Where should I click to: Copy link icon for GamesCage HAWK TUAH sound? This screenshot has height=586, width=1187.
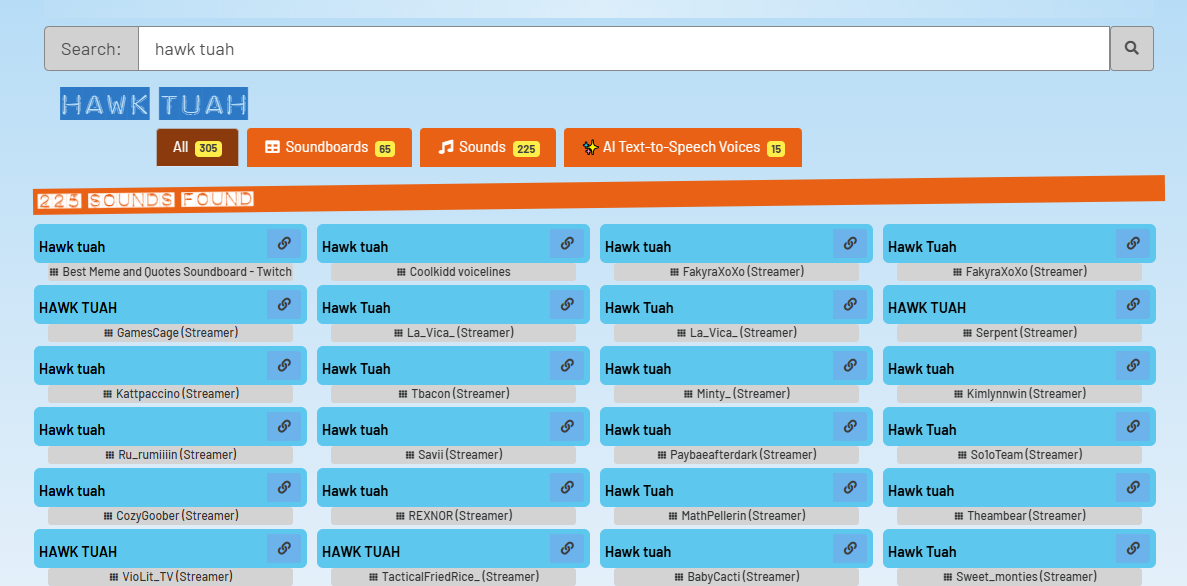pos(284,305)
